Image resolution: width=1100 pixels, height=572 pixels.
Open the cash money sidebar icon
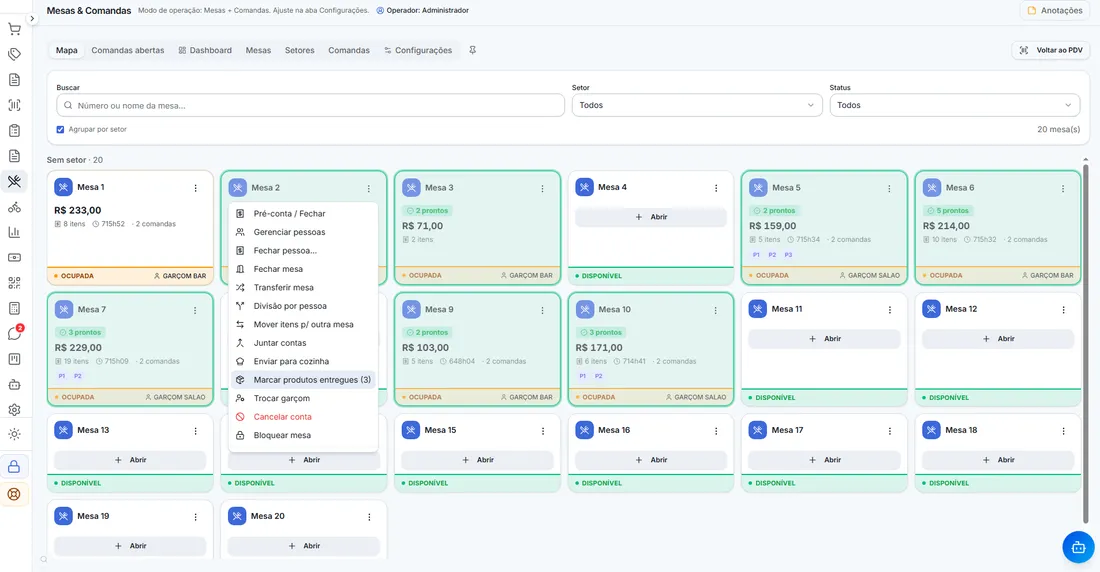coord(14,258)
